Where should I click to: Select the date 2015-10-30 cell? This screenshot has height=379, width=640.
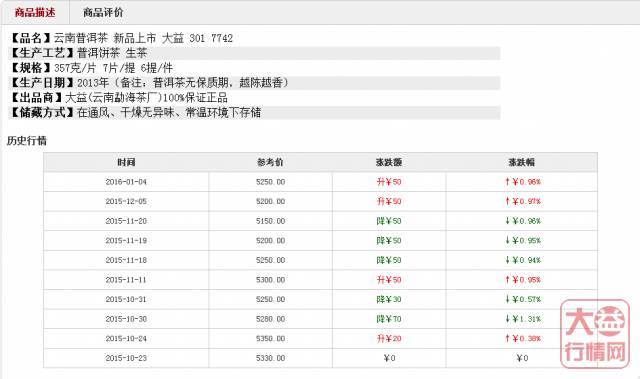click(126, 319)
